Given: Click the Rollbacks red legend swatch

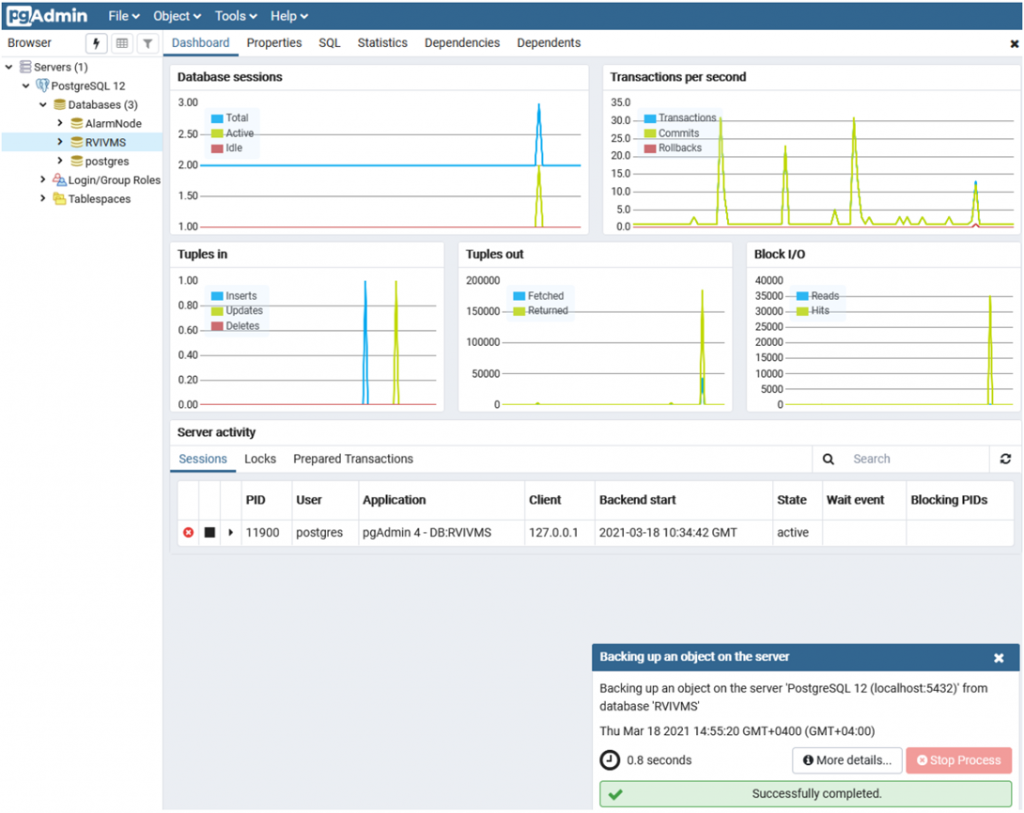Looking at the screenshot, I should pos(650,148).
